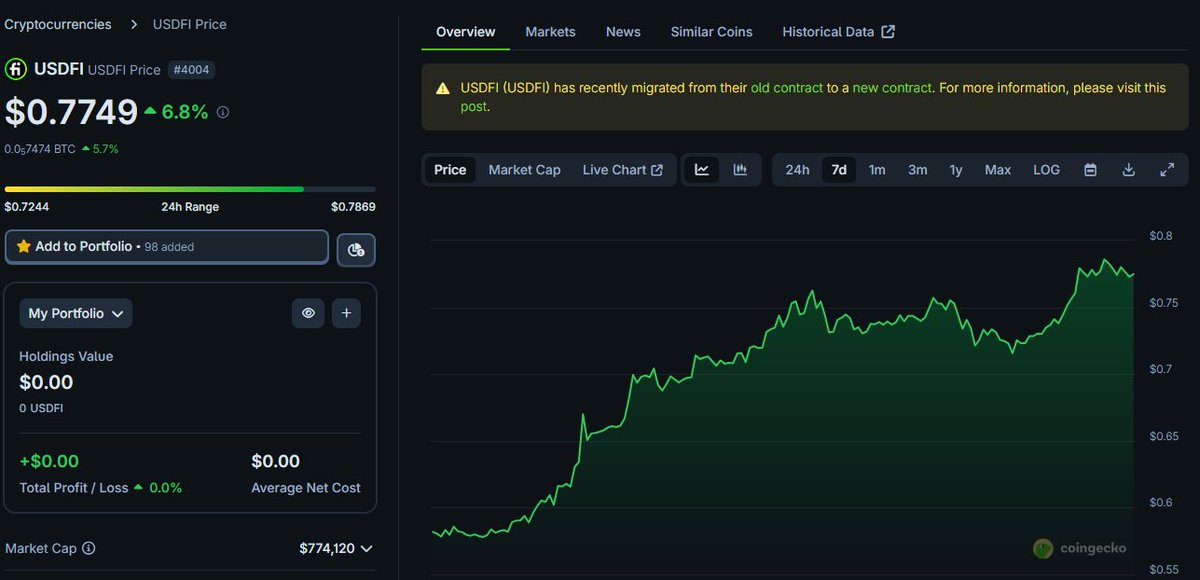This screenshot has height=580, width=1200.
Task: Select the Price chart toggle
Action: [x=450, y=170]
